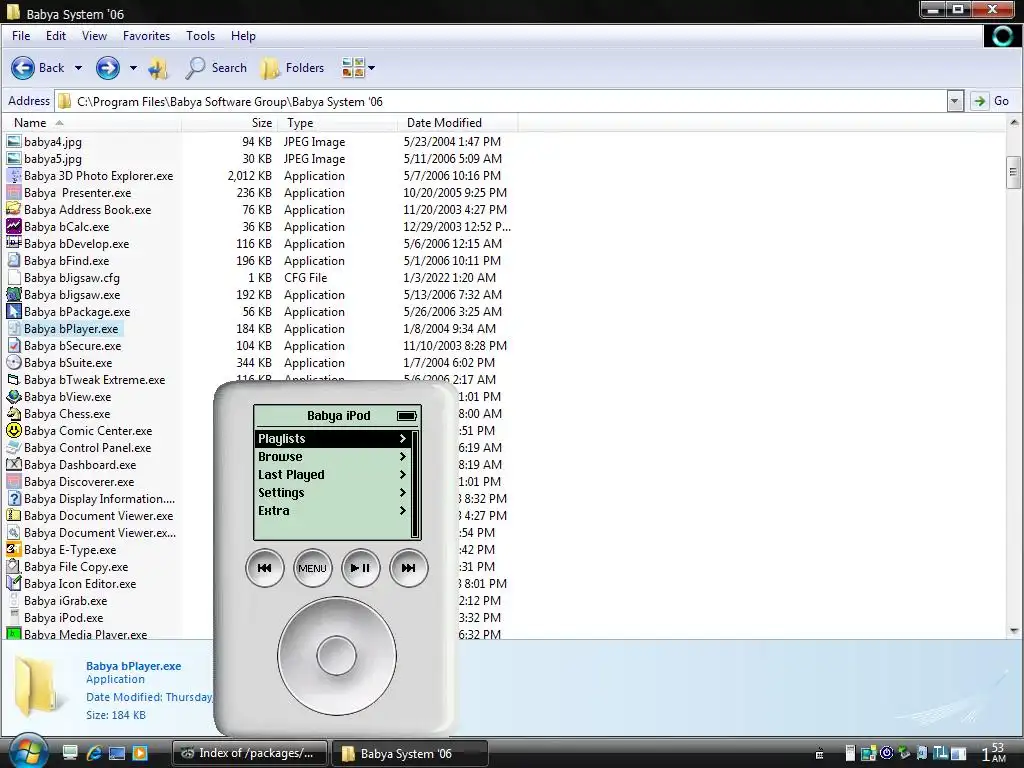The image size is (1024, 768).
Task: Select the babya4.jpg file icon
Action: (x=14, y=142)
